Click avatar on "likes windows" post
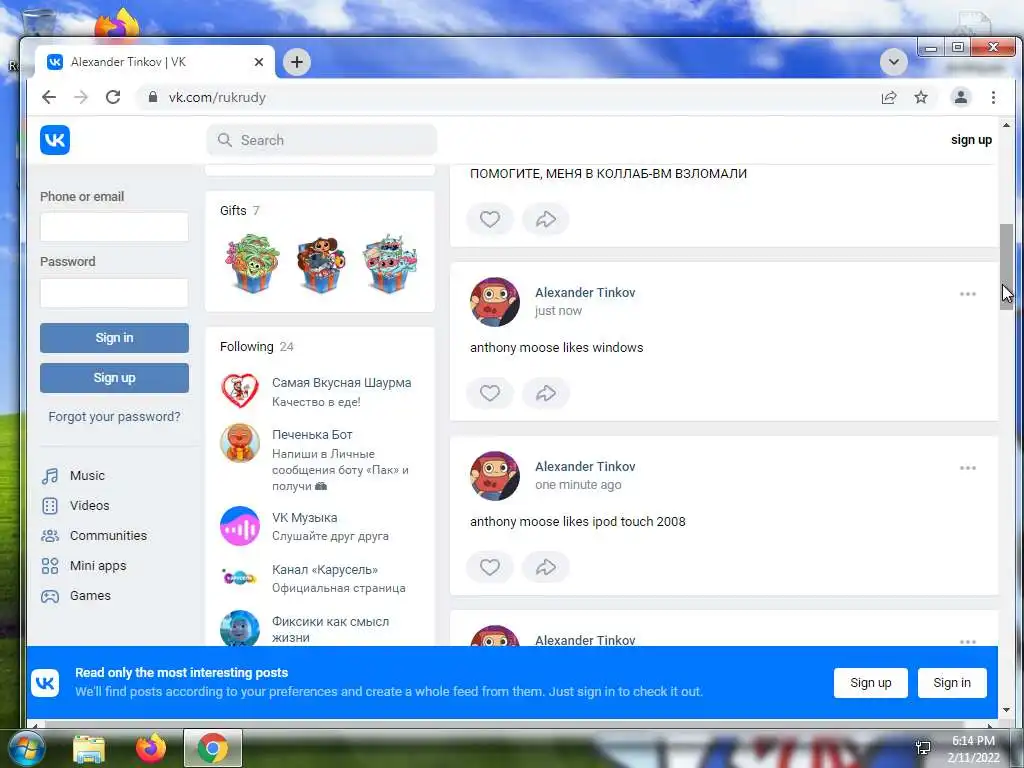Screen dimensions: 1024x768 pyautogui.click(x=495, y=302)
